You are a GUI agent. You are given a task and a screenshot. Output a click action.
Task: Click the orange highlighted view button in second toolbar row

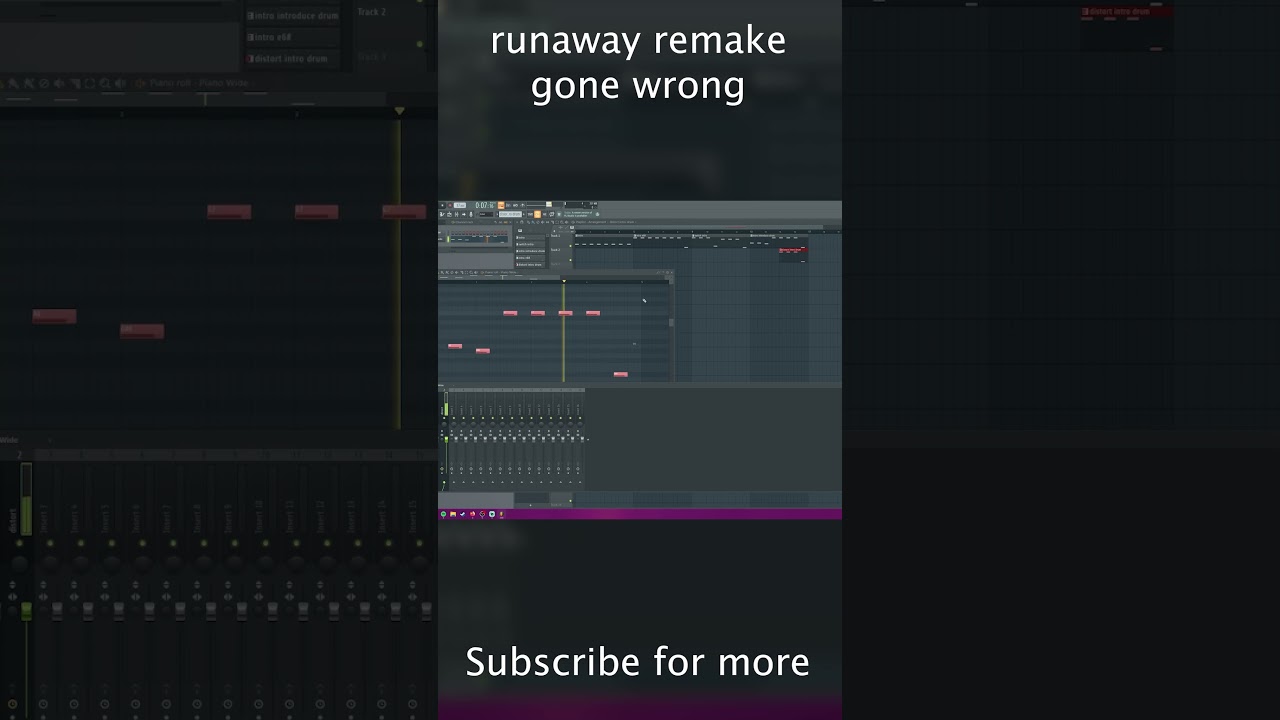537,214
